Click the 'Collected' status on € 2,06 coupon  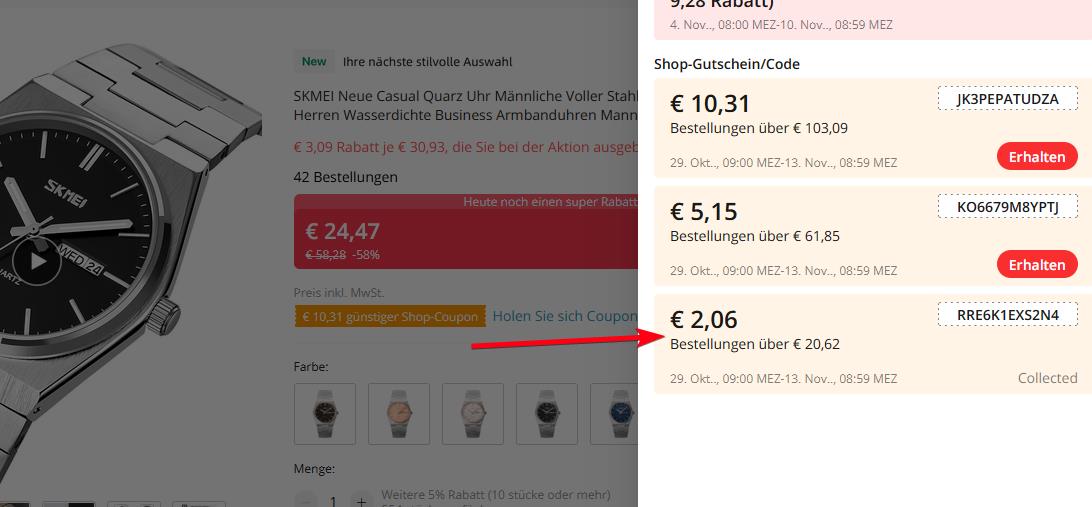(1047, 378)
